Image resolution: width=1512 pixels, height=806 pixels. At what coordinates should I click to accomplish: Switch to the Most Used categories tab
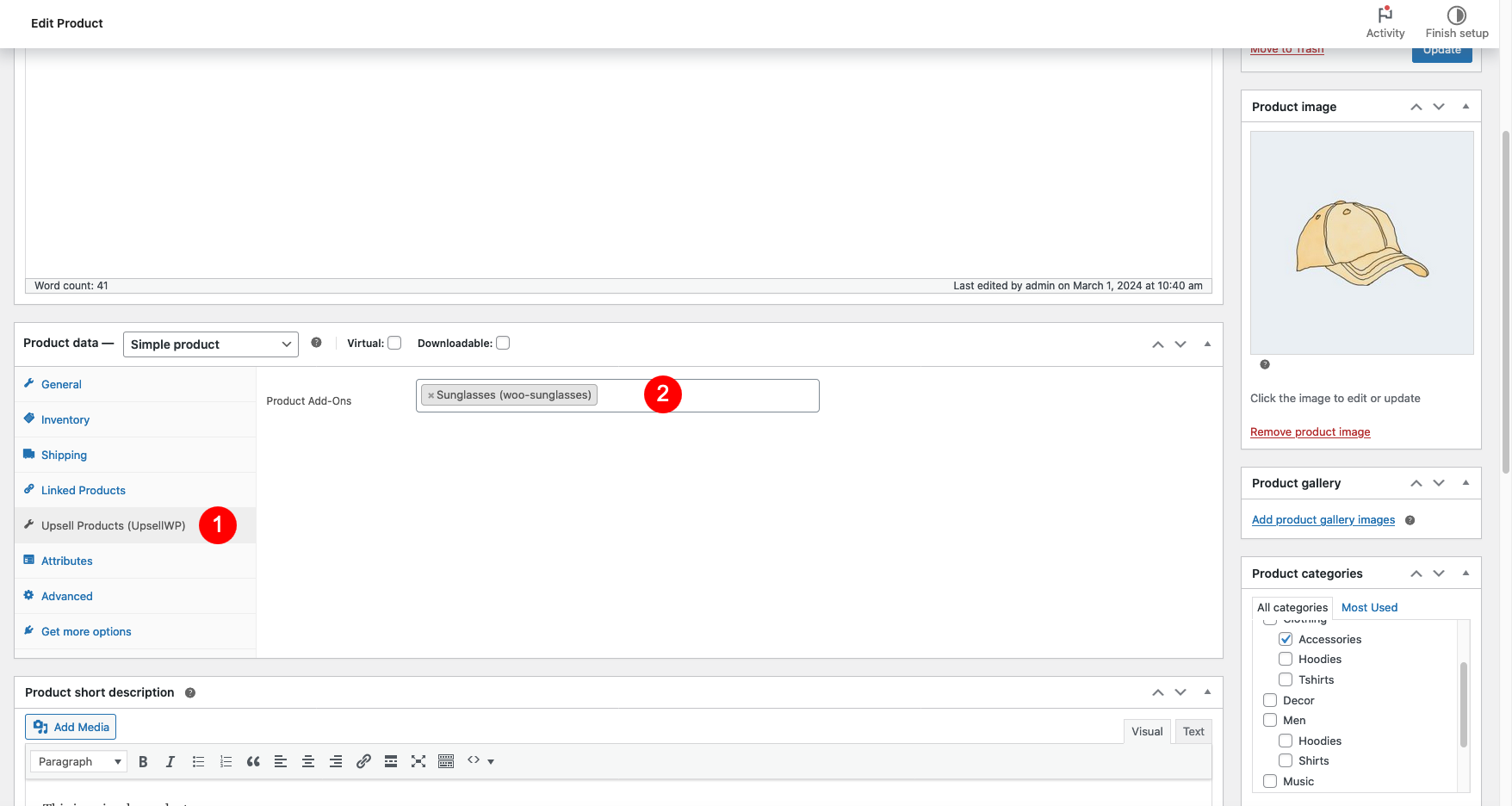tap(1369, 608)
